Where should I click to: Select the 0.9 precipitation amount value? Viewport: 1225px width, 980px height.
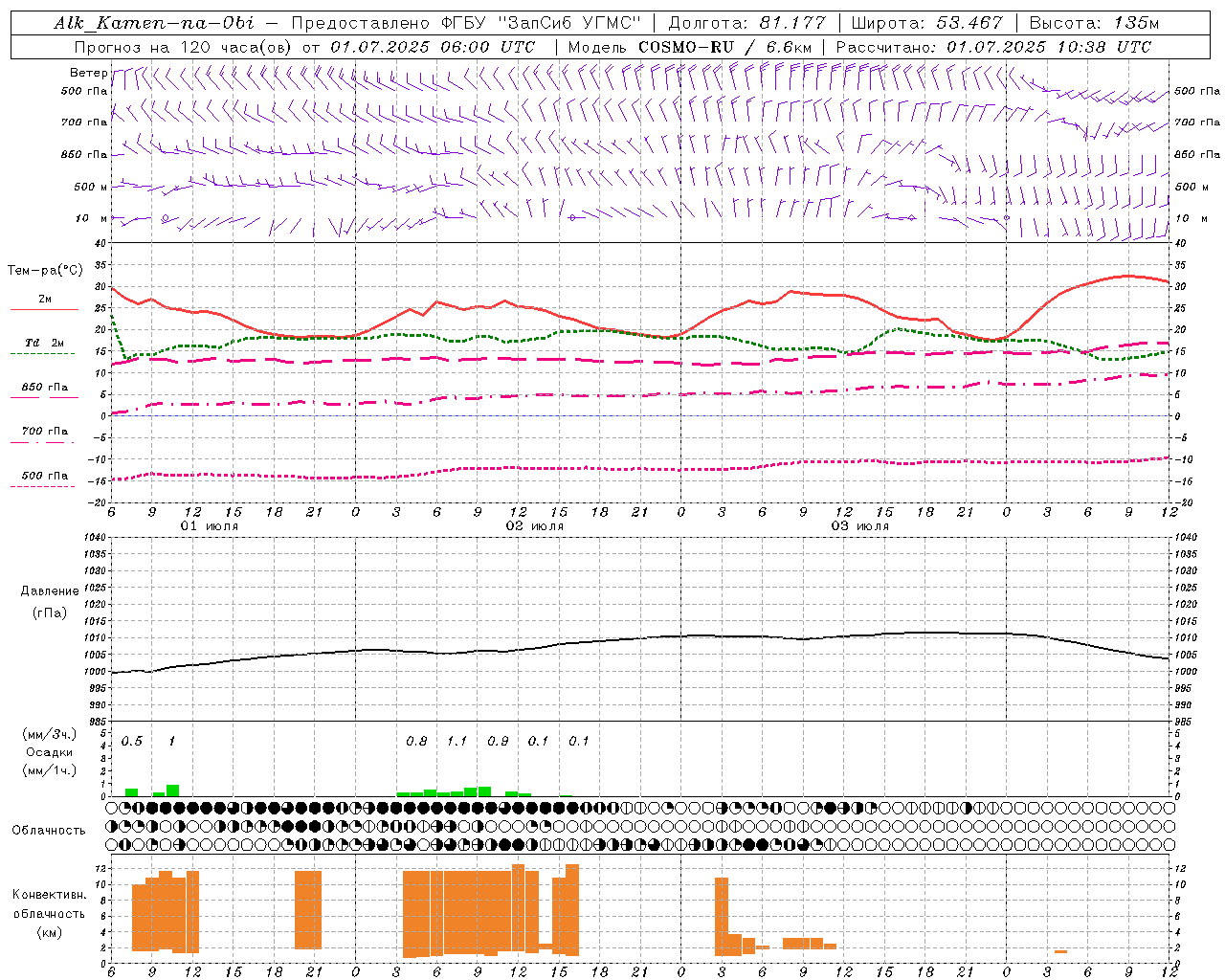498,742
